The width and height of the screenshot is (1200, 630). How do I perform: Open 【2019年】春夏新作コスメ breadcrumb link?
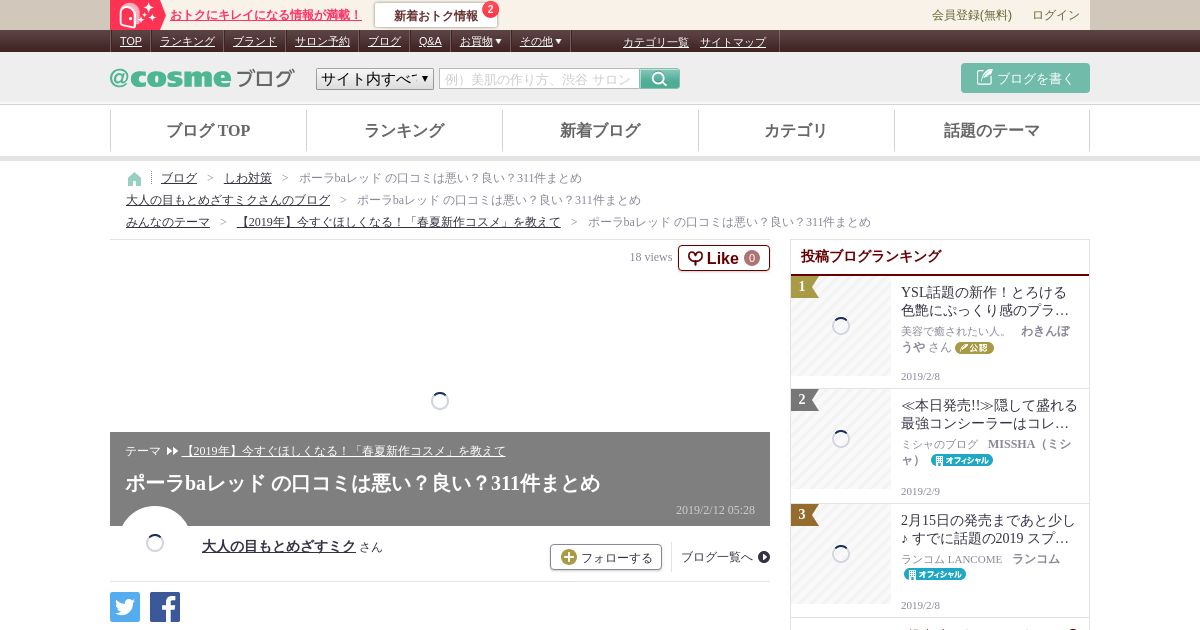(399, 222)
